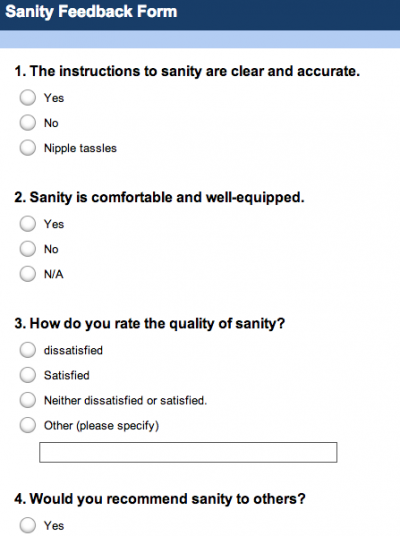Click the Other please specify text box
The height and width of the screenshot is (536, 400).
(x=188, y=452)
